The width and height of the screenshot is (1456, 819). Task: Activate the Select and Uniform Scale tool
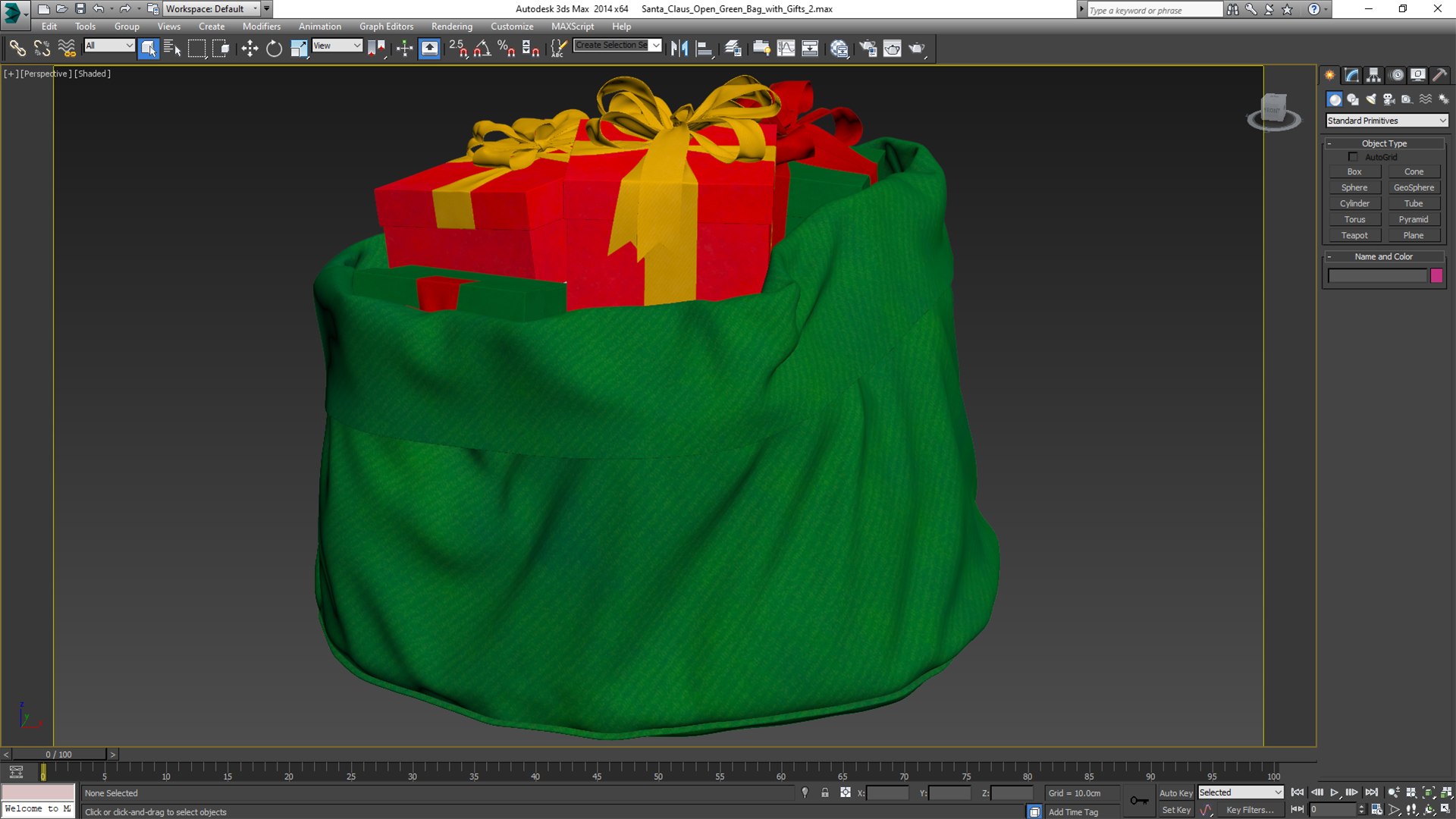click(299, 49)
